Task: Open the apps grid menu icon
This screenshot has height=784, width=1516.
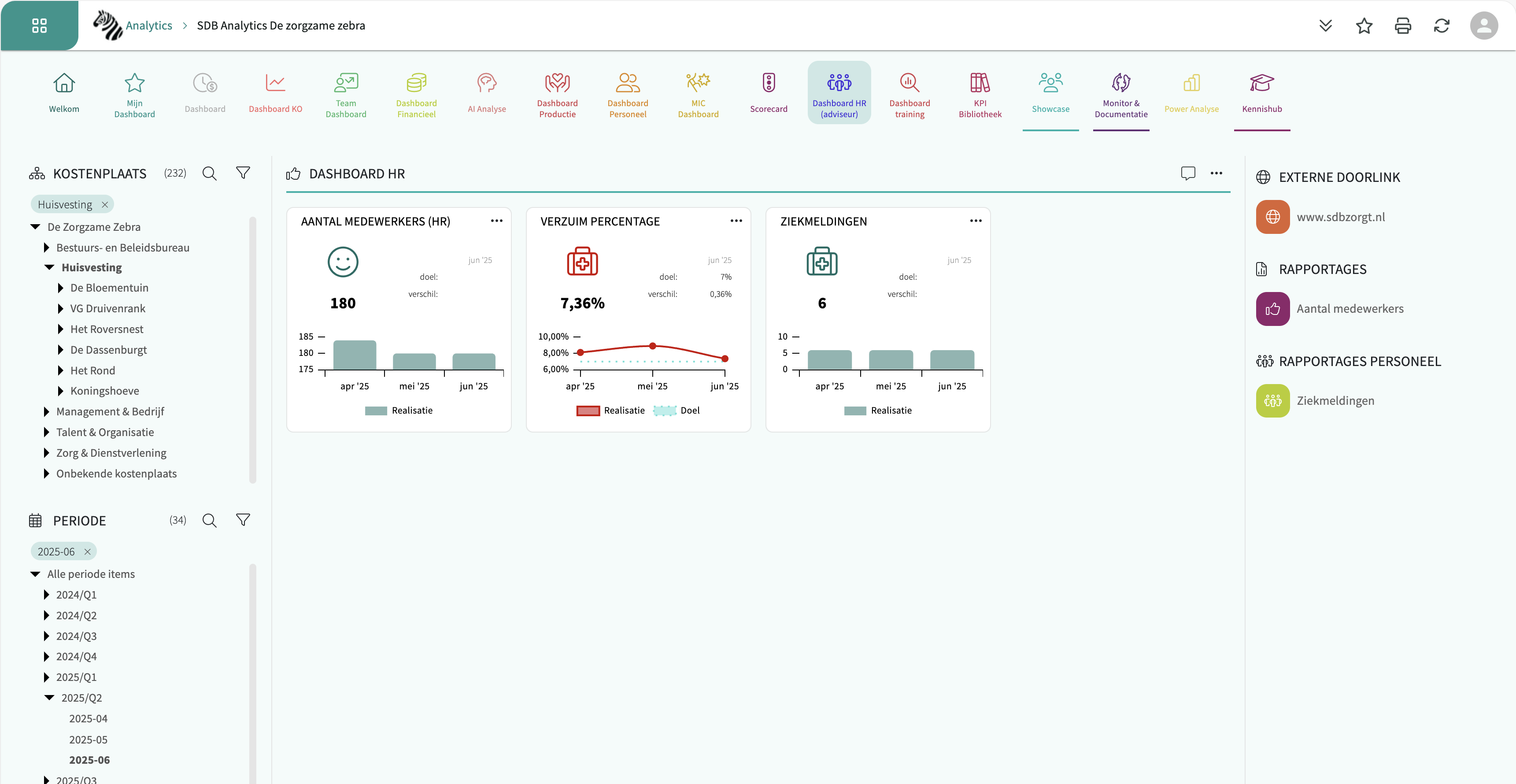Action: [x=39, y=25]
